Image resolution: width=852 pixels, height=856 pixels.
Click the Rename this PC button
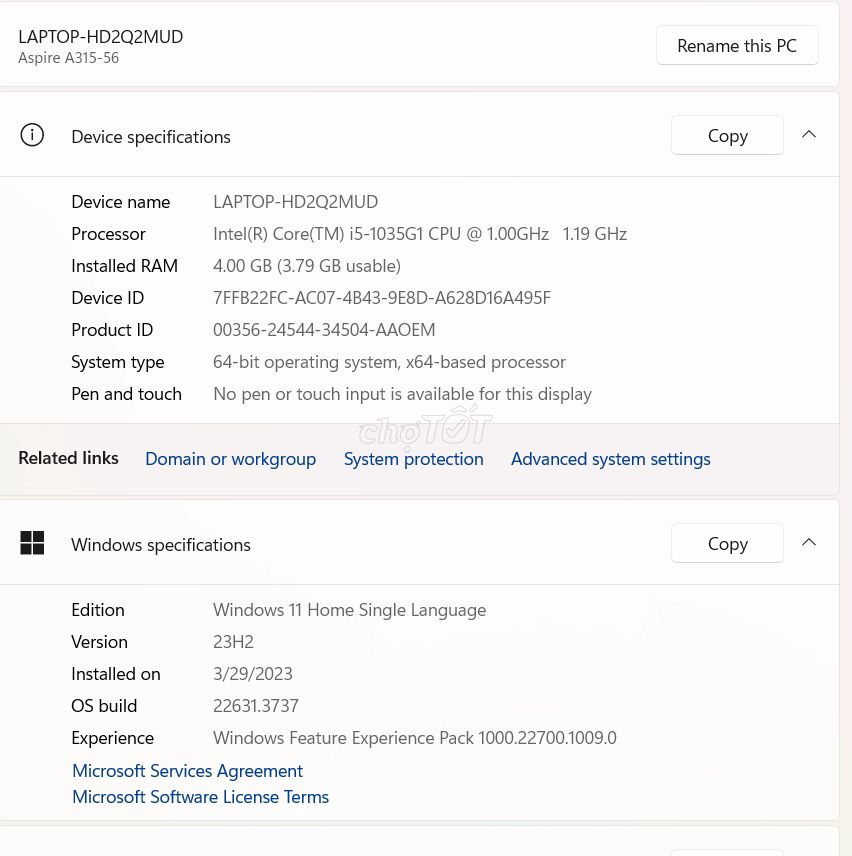pos(737,45)
